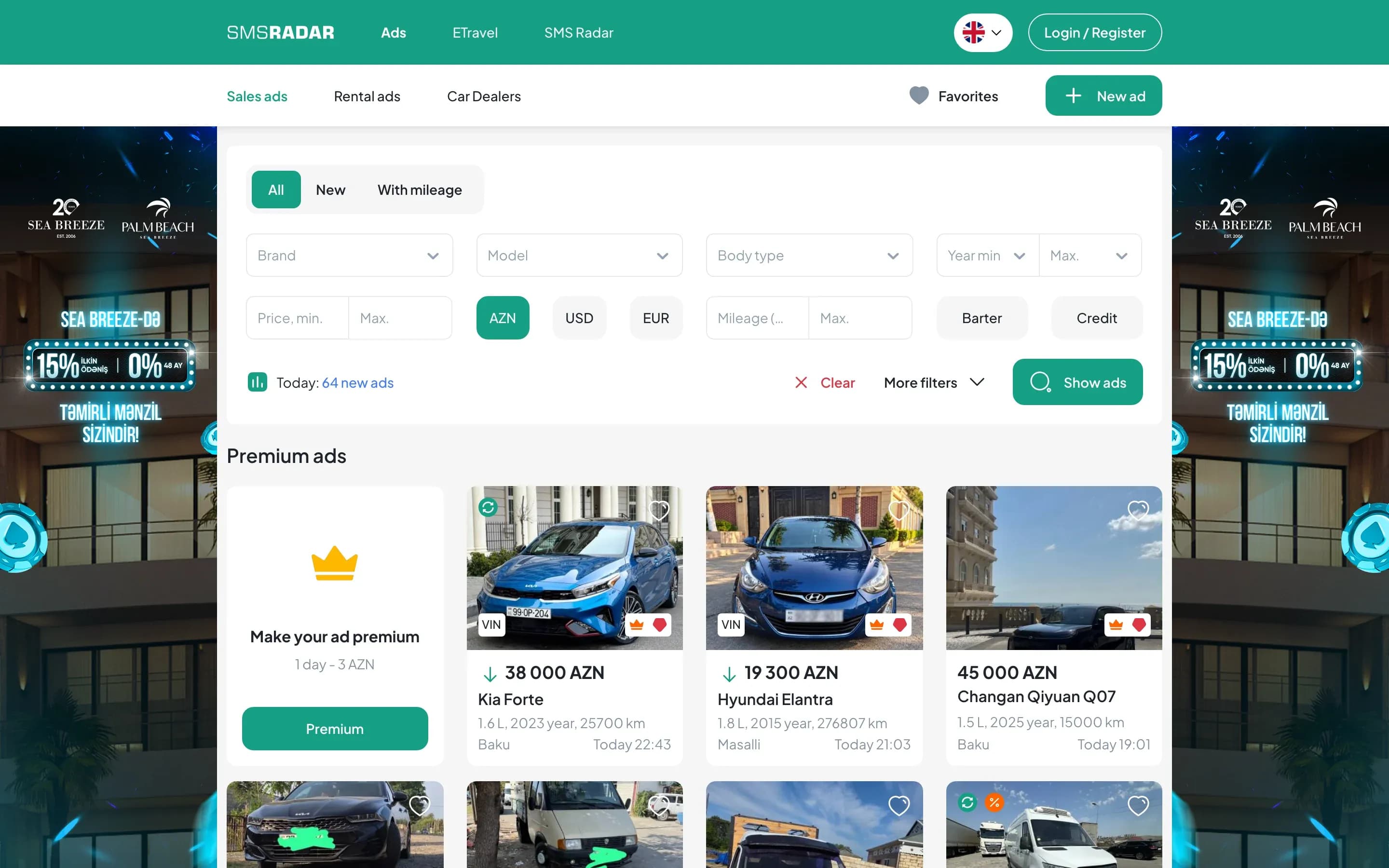The height and width of the screenshot is (868, 1389).
Task: Click the orange crown badge on Hyundai Elantra
Action: (876, 624)
